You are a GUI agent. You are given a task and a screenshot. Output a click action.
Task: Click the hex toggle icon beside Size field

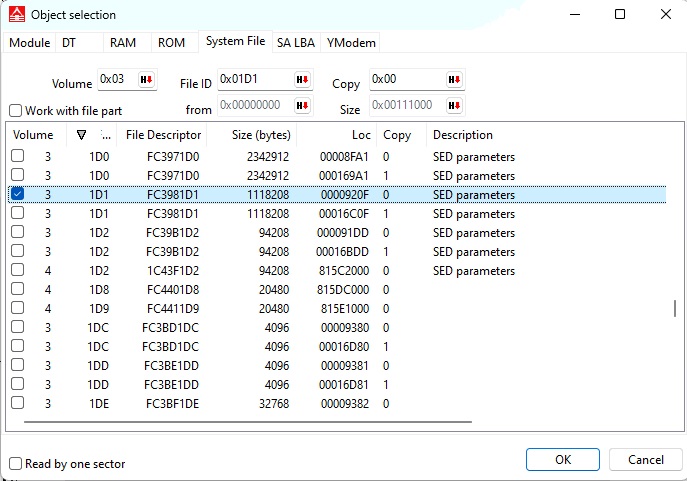454,106
